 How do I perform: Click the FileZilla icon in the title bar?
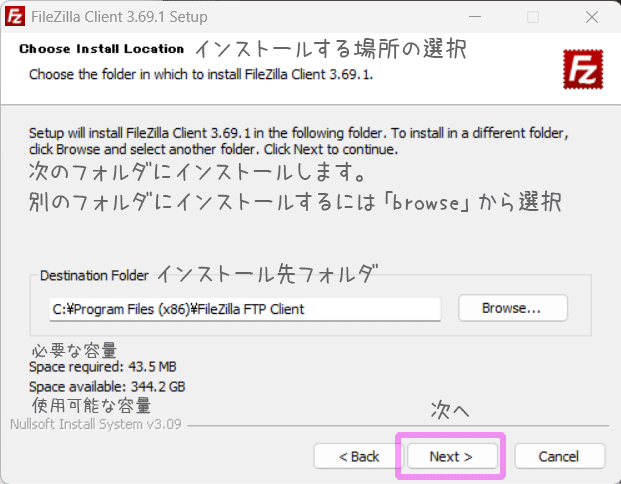click(15, 17)
